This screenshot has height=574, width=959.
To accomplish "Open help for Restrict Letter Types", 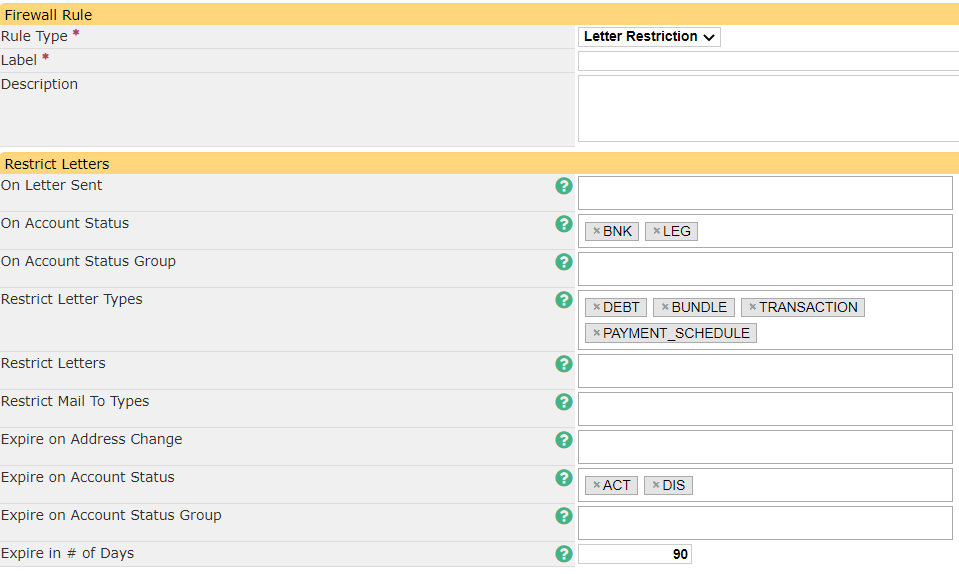I will pos(564,300).
